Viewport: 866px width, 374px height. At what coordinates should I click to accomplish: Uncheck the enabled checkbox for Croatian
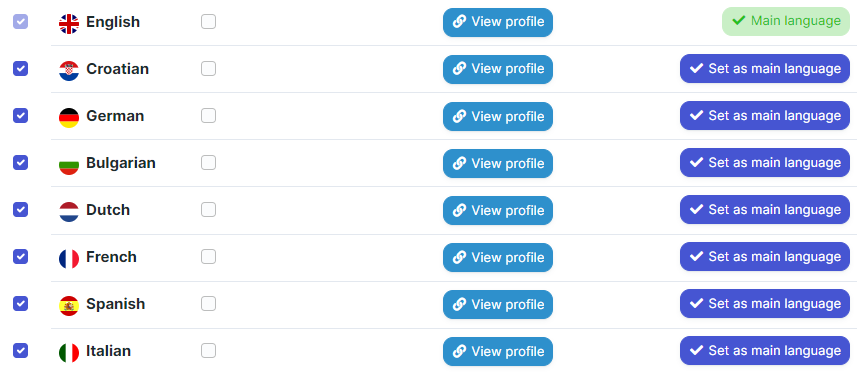tap(20, 69)
